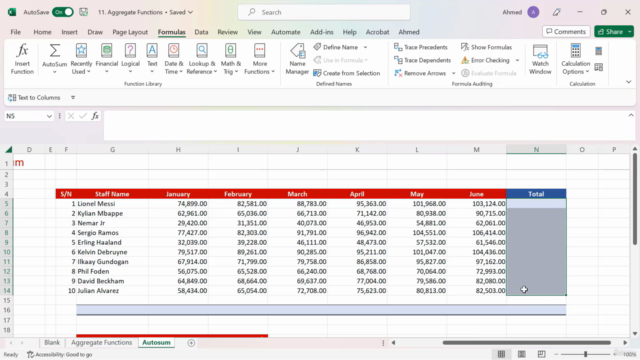Click the vertical scrollbar thumb

pyautogui.click(x=635, y=200)
